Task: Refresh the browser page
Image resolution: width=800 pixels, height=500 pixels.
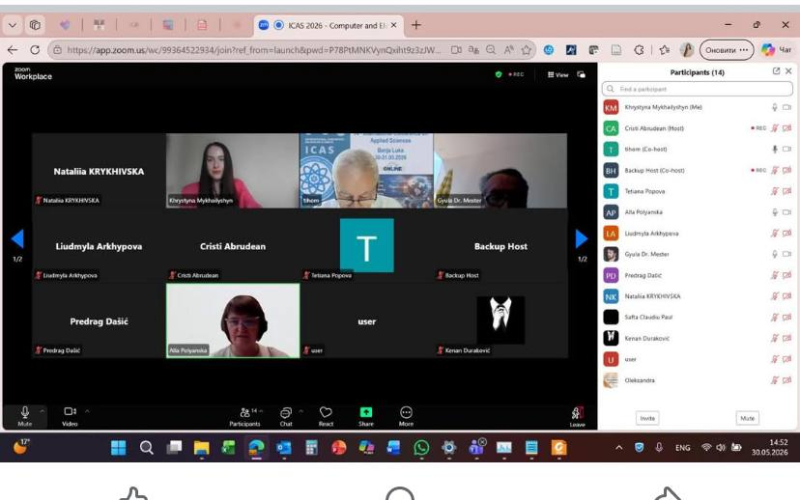Action: click(x=35, y=50)
